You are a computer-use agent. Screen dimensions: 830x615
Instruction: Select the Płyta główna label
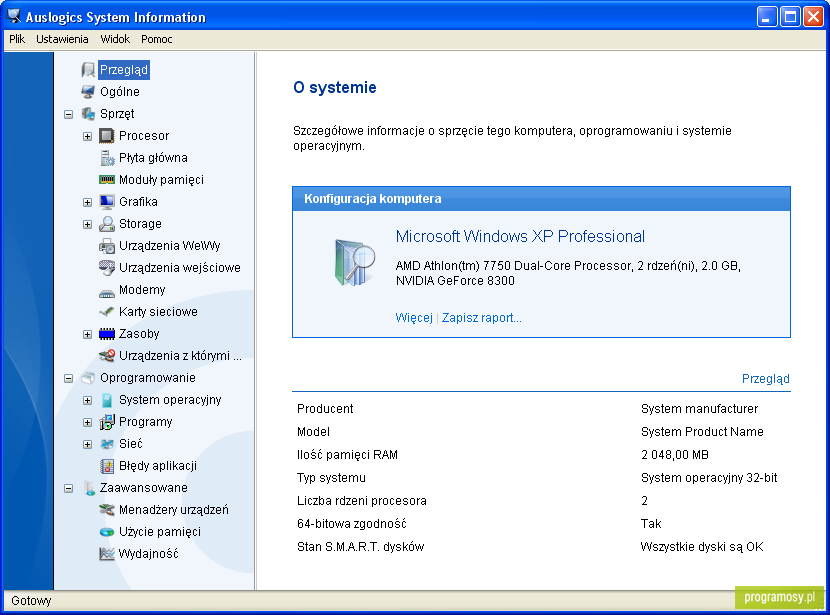(153, 158)
